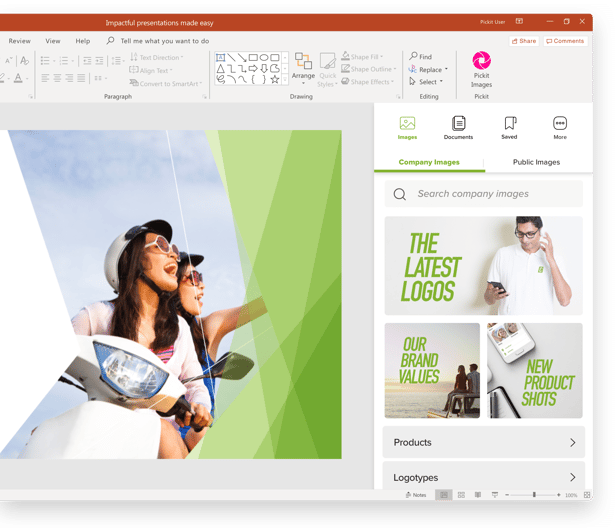Fit slide to current window
Screen dimensions: 615x532
[x=588, y=495]
